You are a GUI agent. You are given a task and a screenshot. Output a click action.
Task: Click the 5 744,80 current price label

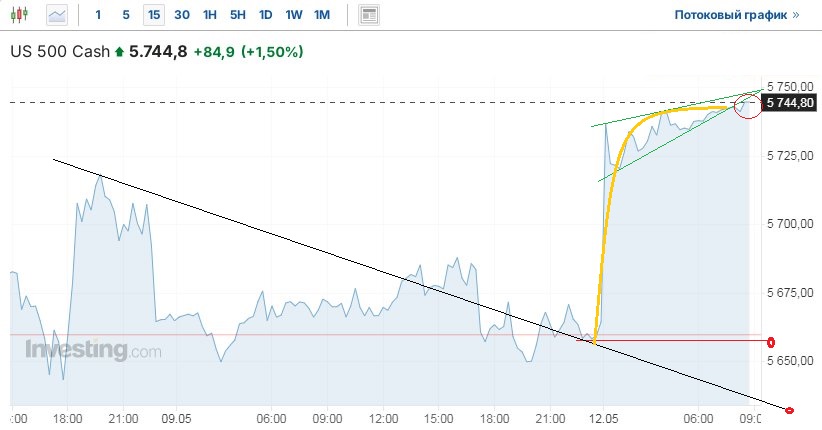[x=790, y=102]
